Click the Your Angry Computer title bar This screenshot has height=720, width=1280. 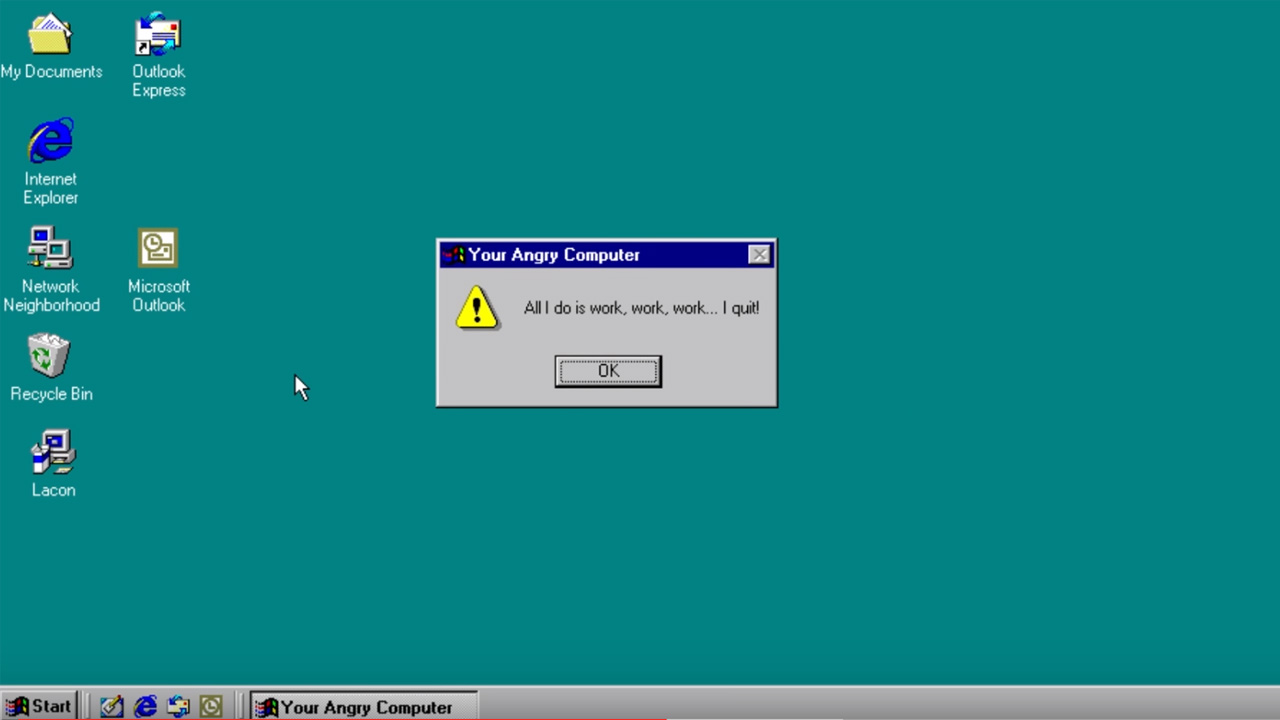[600, 255]
